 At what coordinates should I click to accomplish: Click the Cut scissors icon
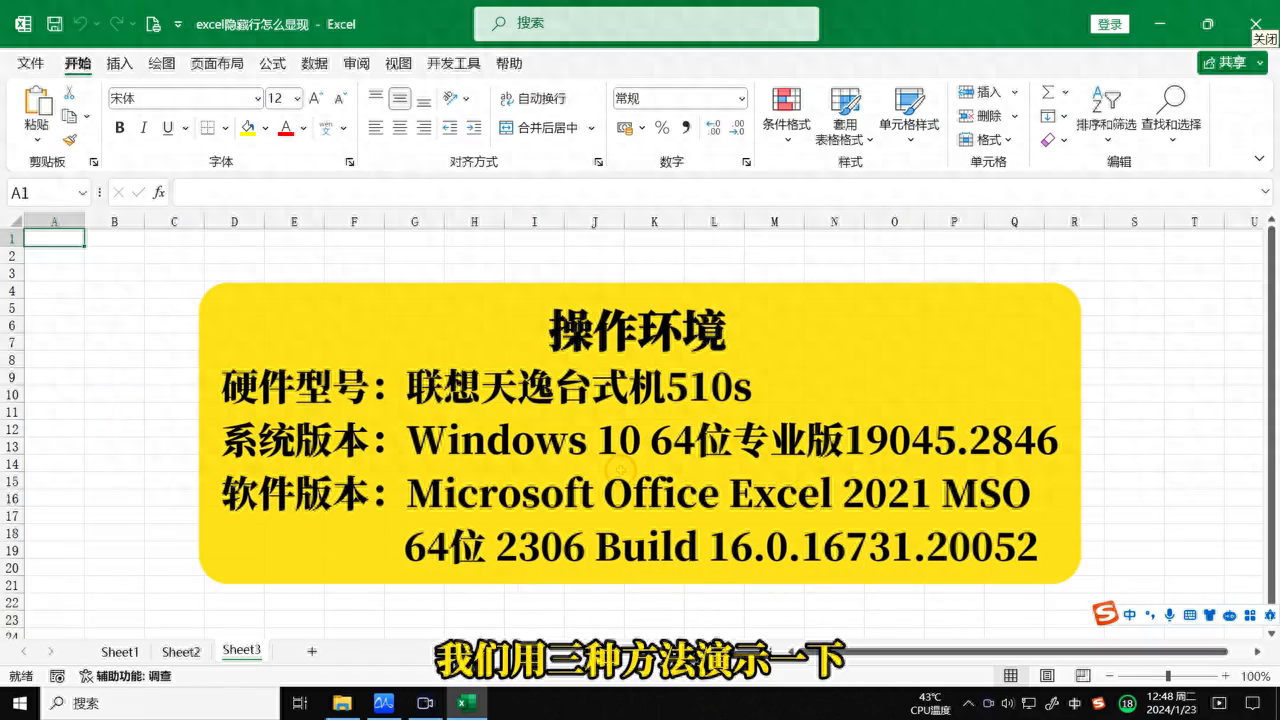[x=69, y=92]
